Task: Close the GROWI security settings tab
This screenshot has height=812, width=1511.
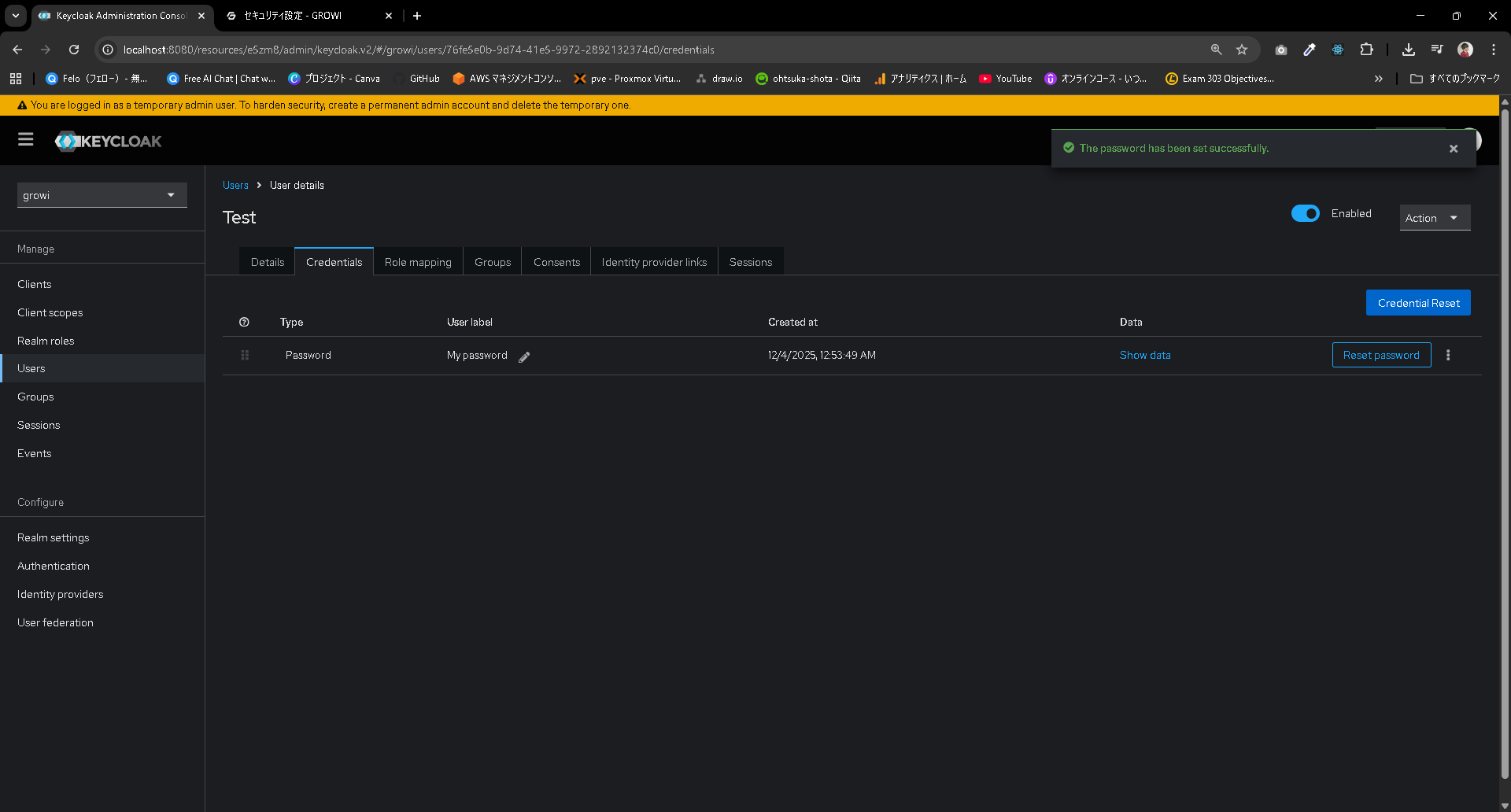Action: click(x=389, y=16)
